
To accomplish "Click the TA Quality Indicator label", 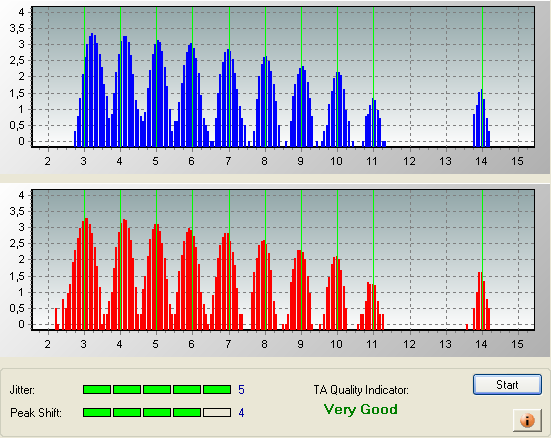I will 361,390.
